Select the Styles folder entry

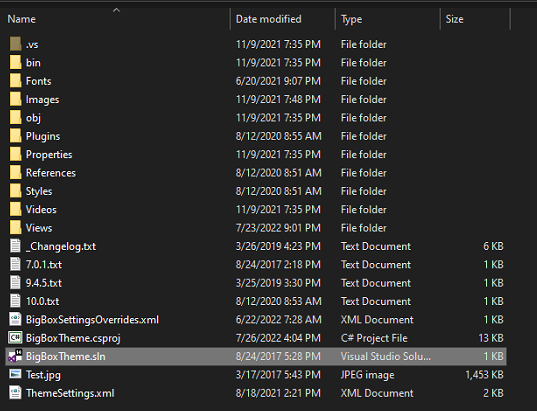pyautogui.click(x=39, y=191)
